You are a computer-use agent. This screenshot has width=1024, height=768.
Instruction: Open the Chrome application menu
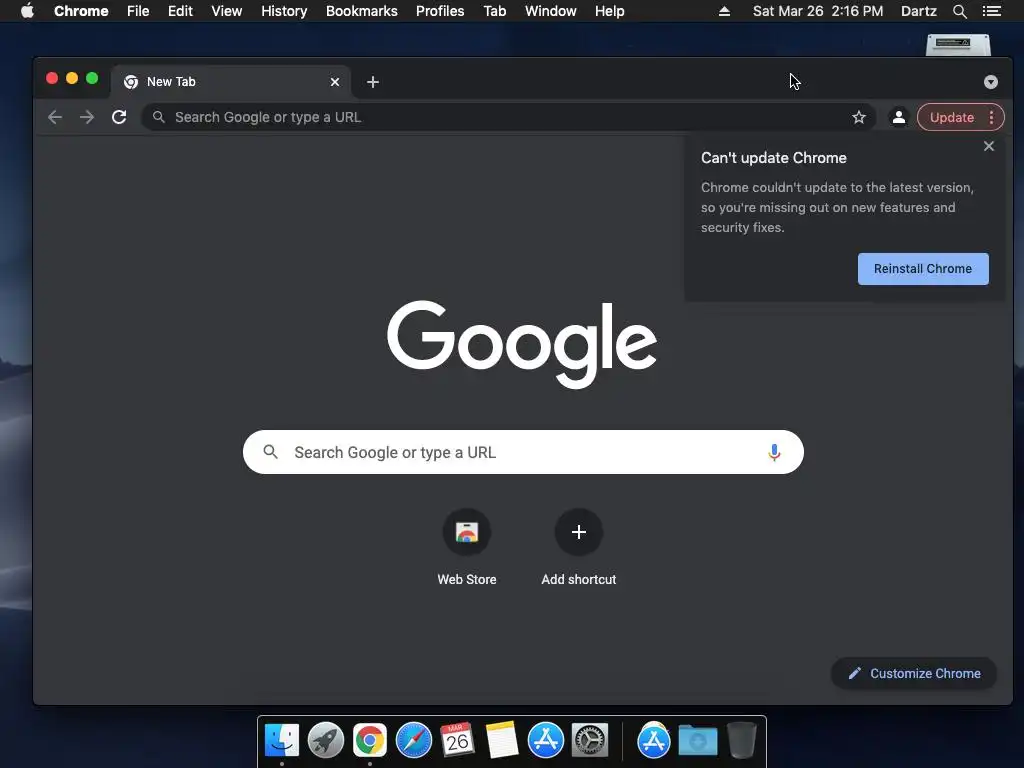tap(81, 11)
